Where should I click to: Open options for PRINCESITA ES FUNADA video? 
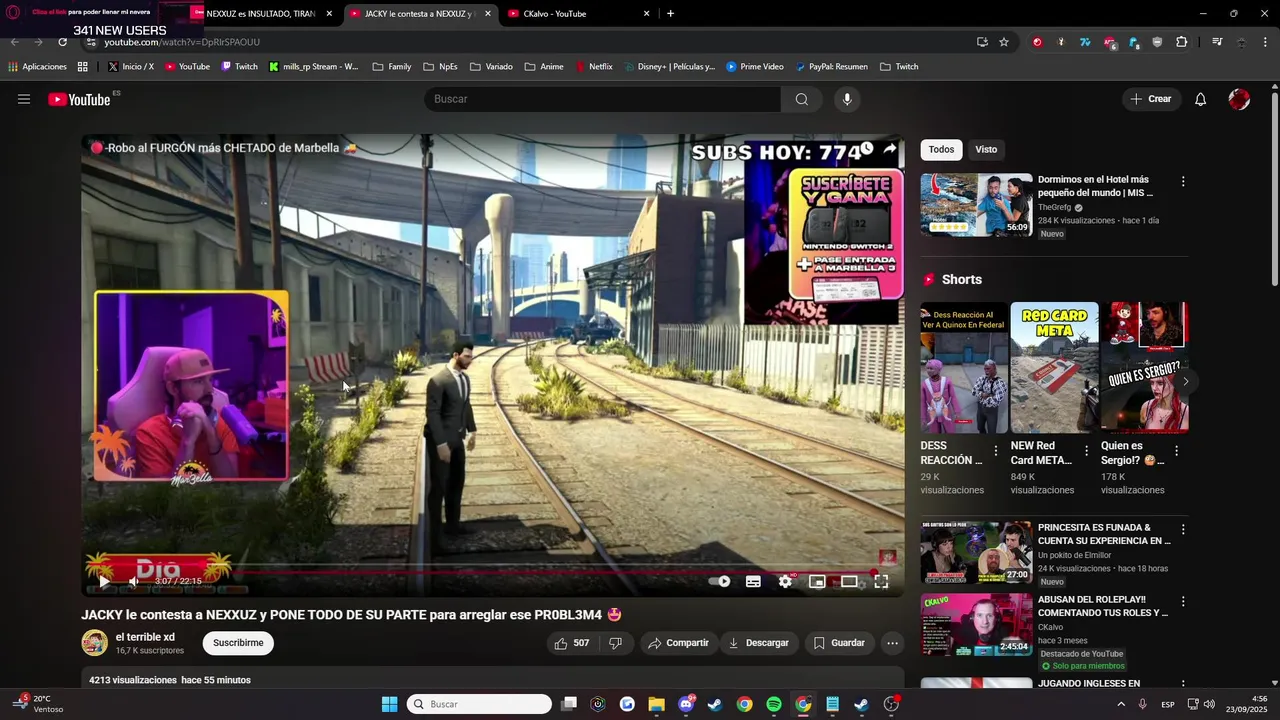tap(1183, 529)
